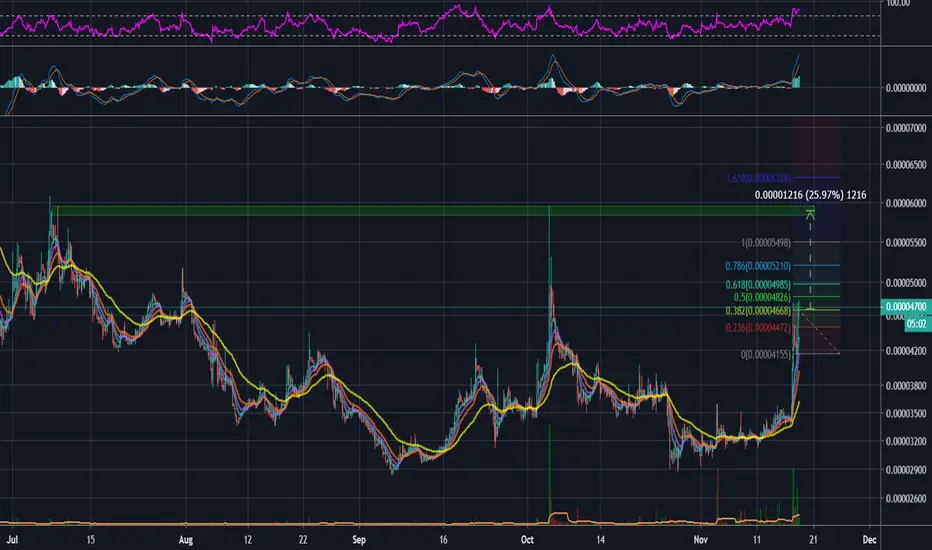Click the Jul label on time axis
This screenshot has height=550, width=932.
pos(12,540)
